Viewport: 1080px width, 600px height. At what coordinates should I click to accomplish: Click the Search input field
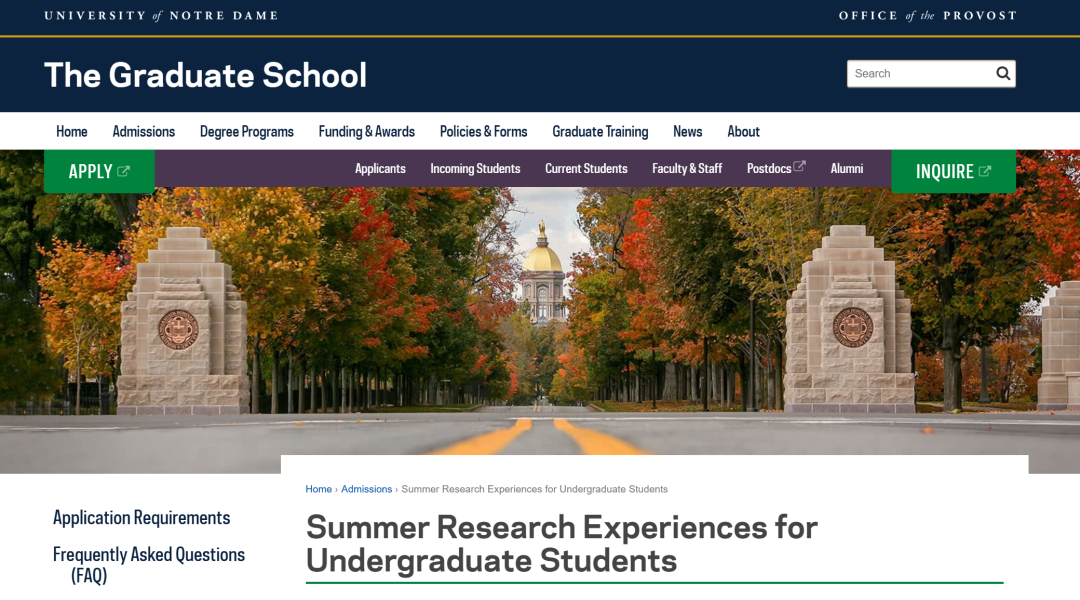[x=918, y=73]
